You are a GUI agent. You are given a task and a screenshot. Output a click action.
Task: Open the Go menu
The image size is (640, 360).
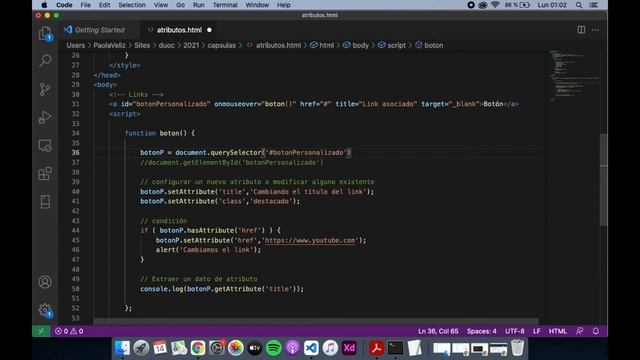coord(180,5)
